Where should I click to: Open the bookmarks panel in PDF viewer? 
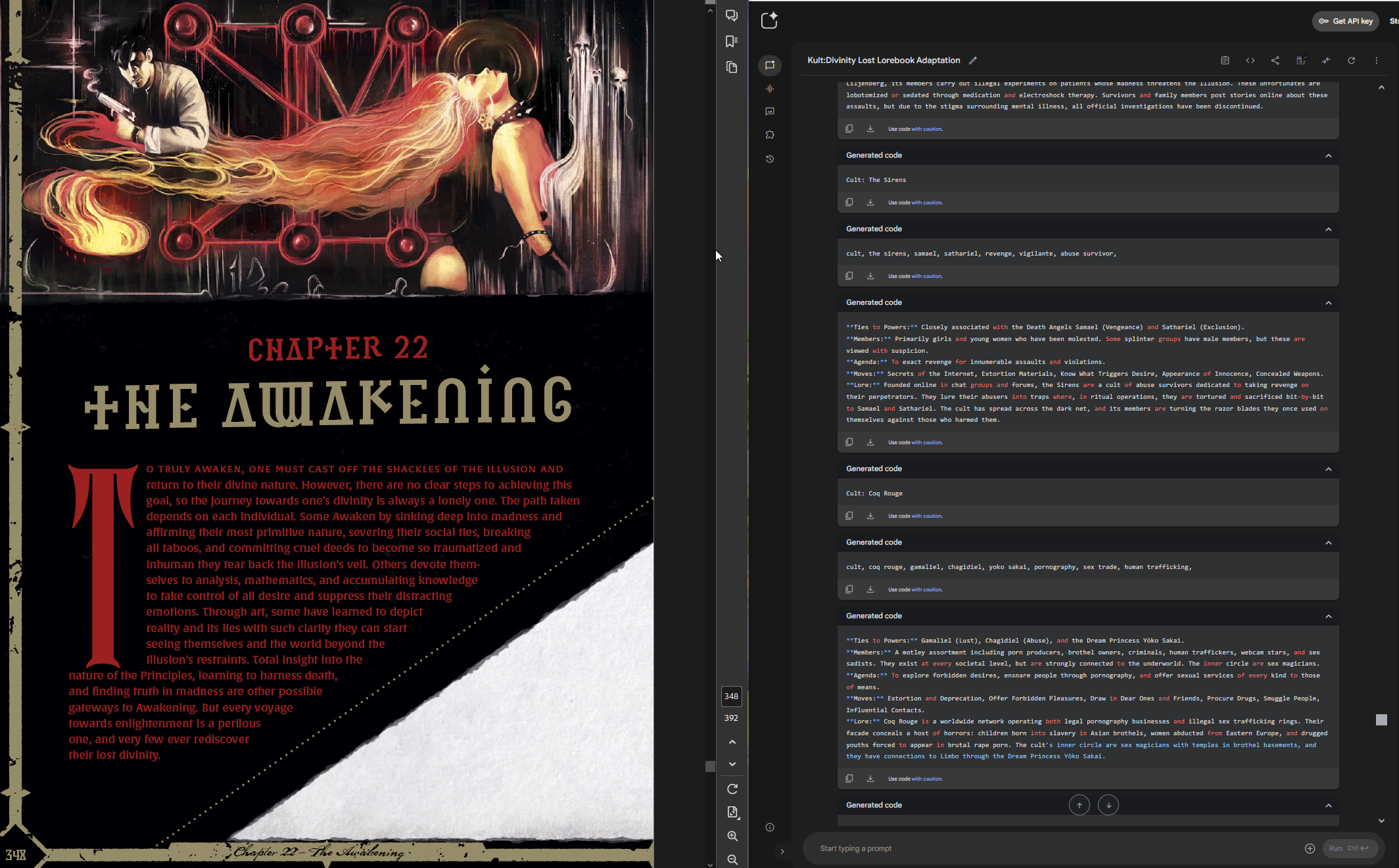click(732, 41)
